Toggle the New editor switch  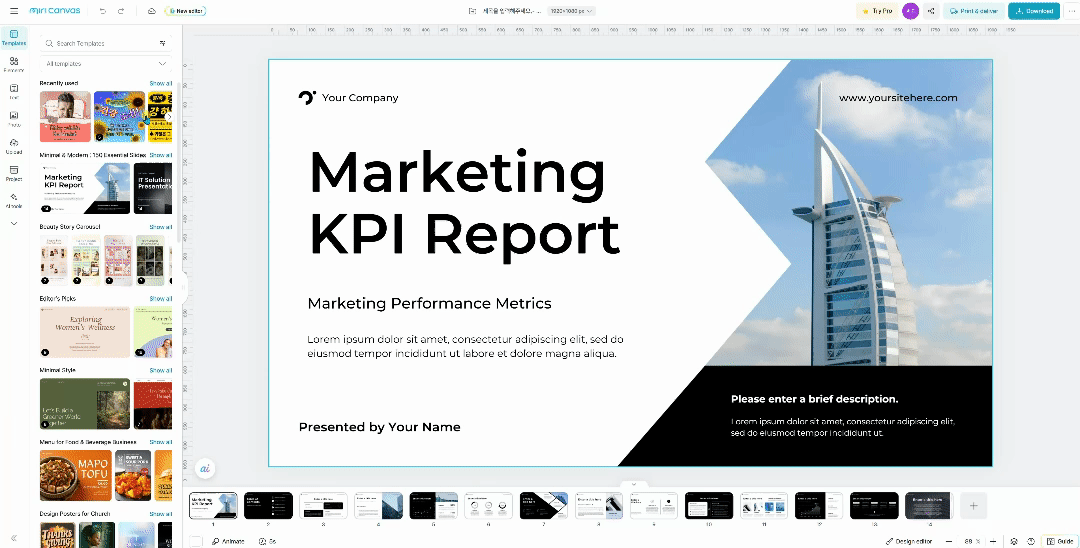(x=185, y=11)
